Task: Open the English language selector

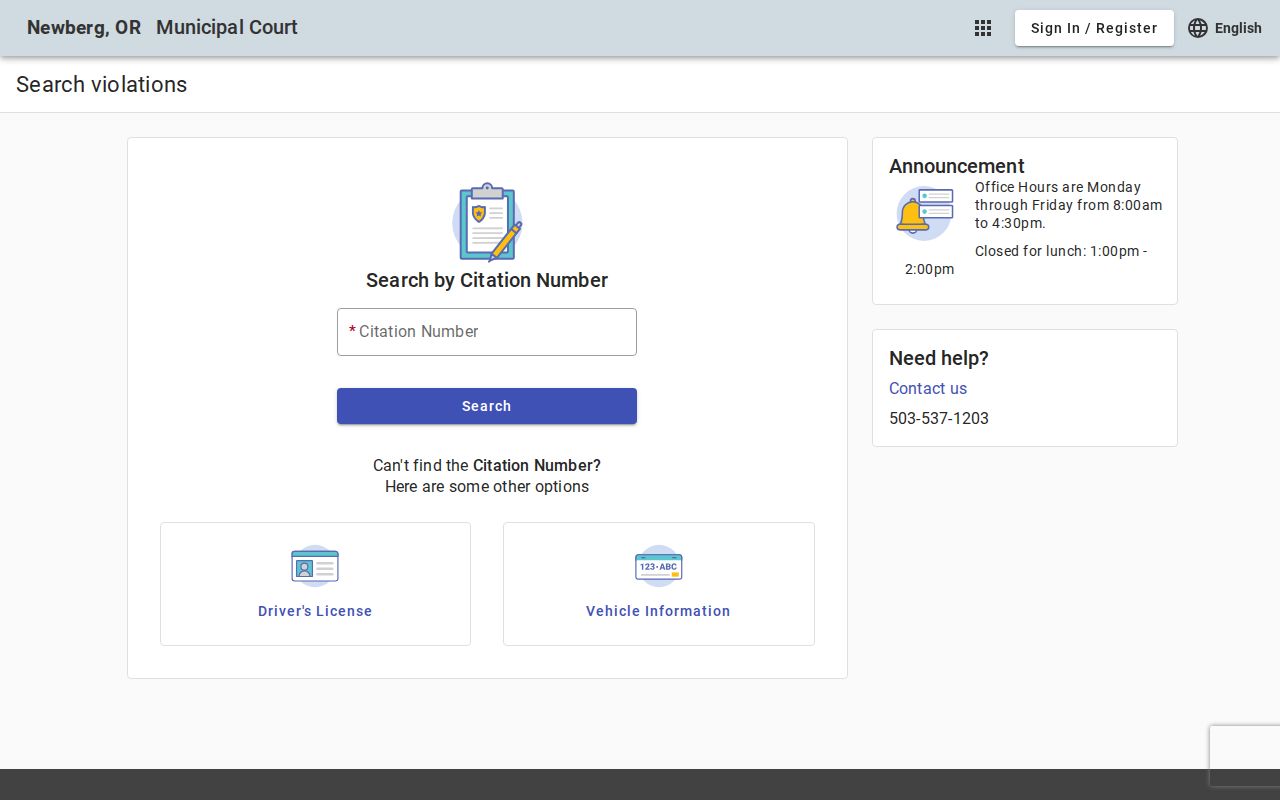Action: pyautogui.click(x=1225, y=28)
